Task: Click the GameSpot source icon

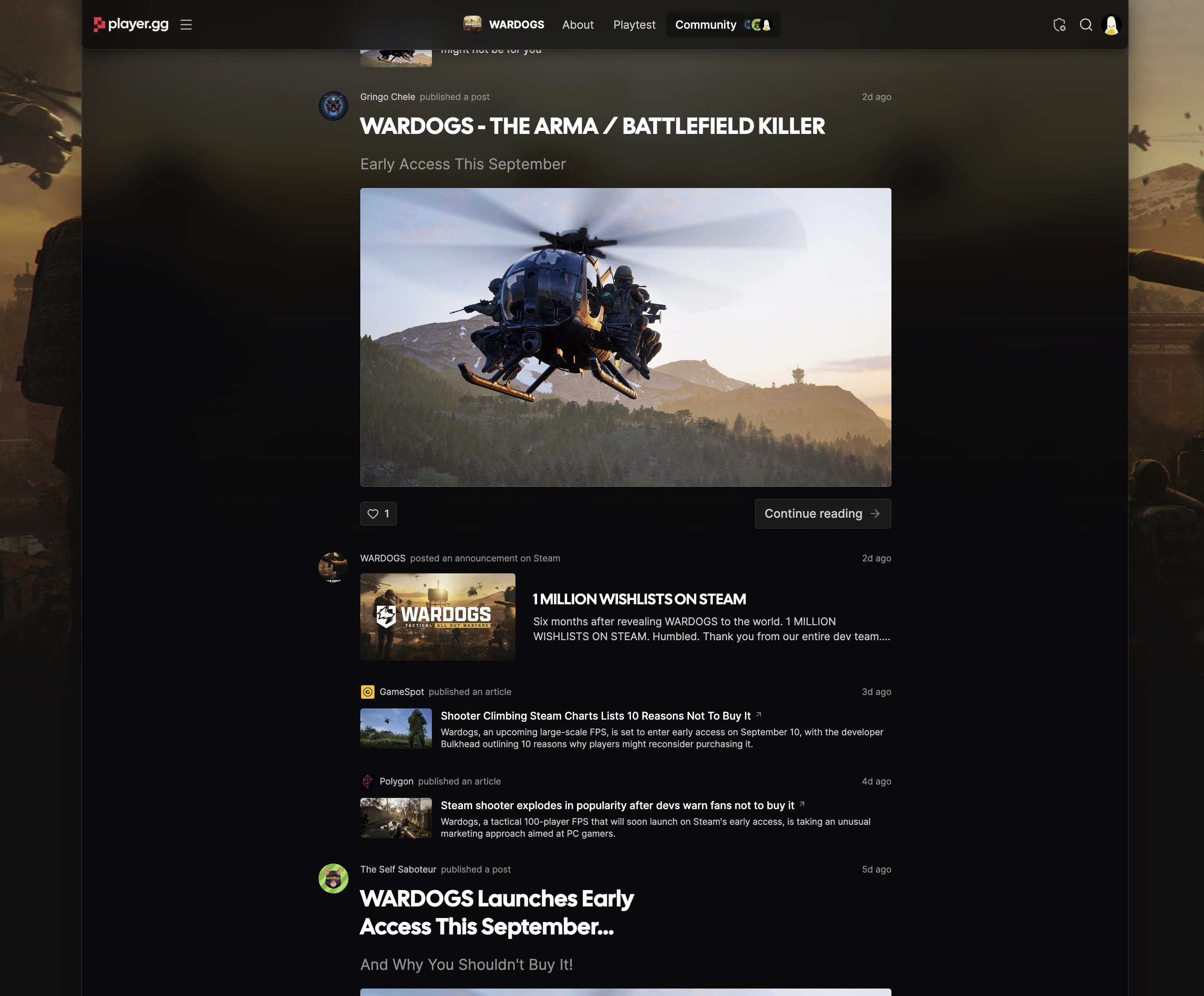Action: (367, 692)
